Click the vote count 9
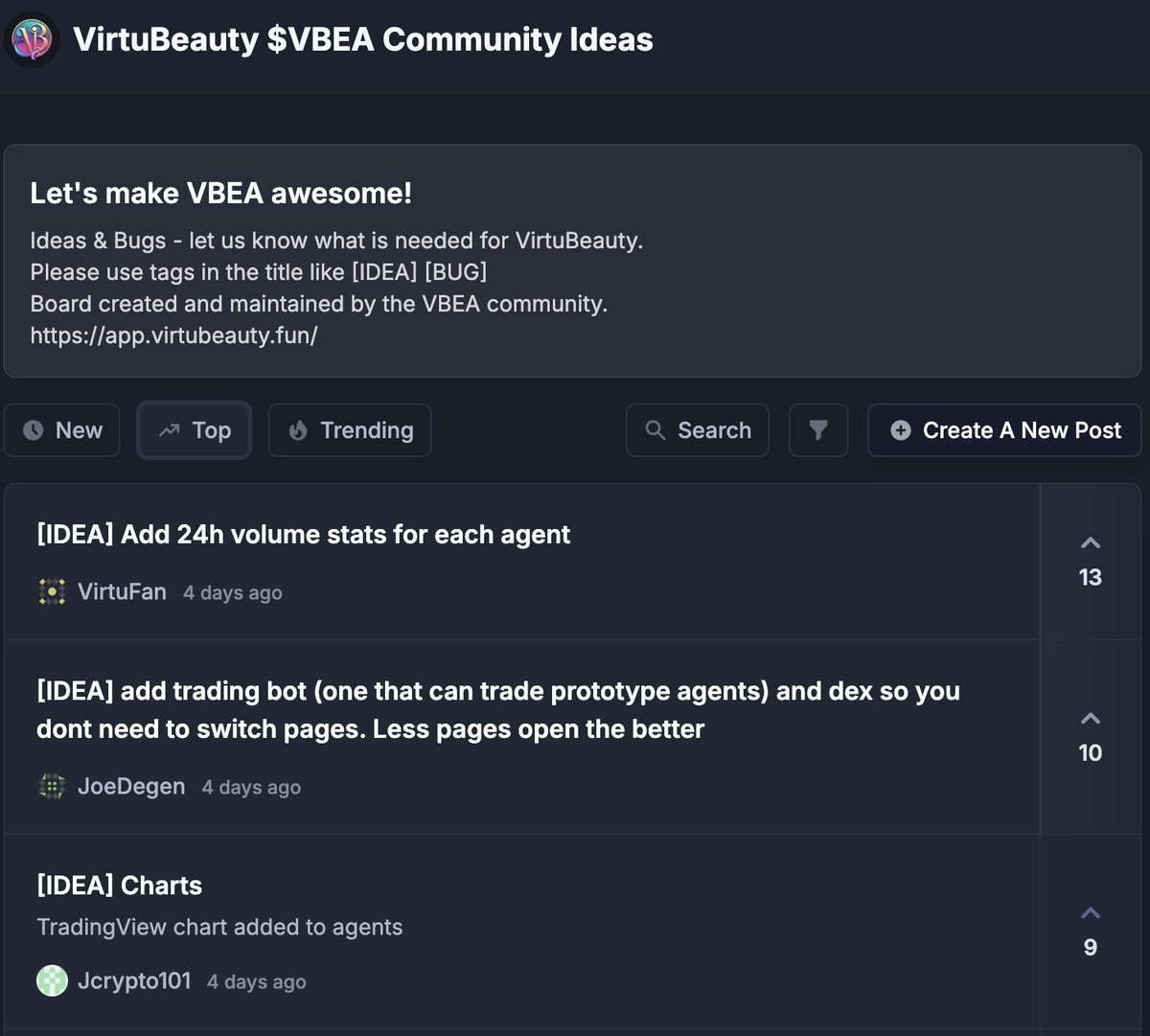The height and width of the screenshot is (1036, 1150). tap(1091, 947)
